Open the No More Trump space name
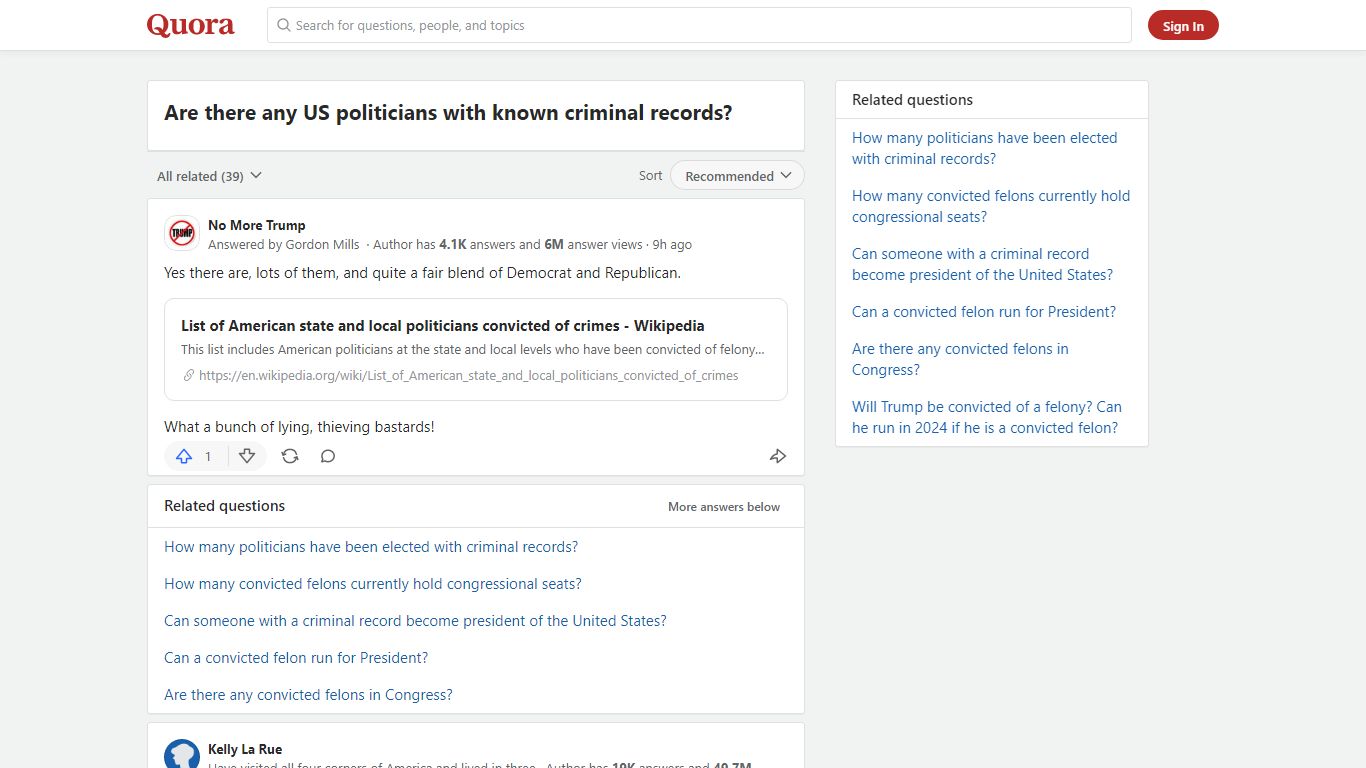The image size is (1366, 768). [x=257, y=225]
